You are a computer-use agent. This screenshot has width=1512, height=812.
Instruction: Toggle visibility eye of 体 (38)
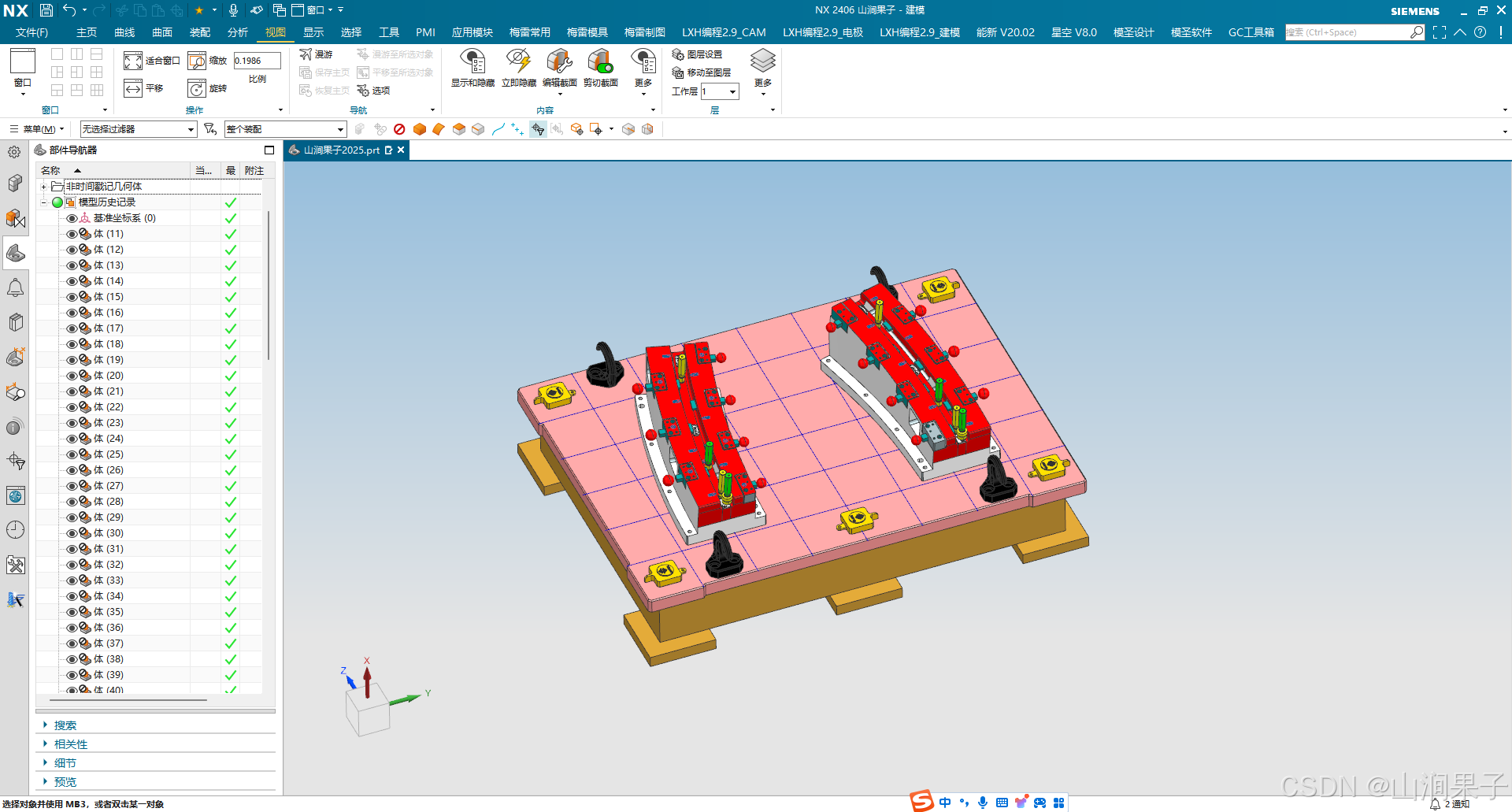[72, 659]
